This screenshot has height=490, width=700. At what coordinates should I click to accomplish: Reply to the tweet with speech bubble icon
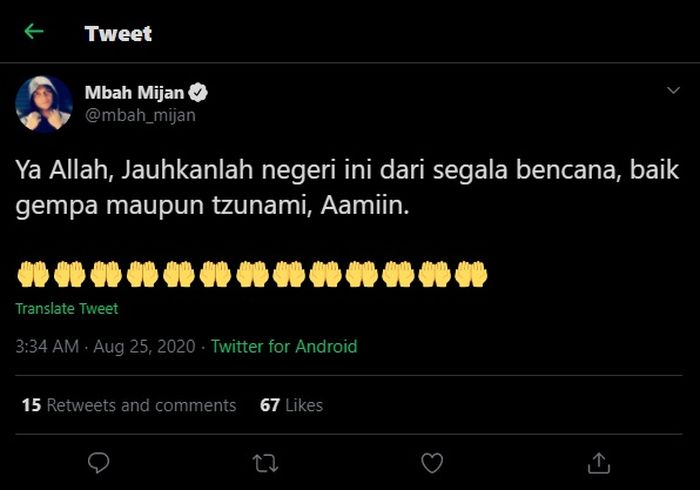tap(98, 462)
